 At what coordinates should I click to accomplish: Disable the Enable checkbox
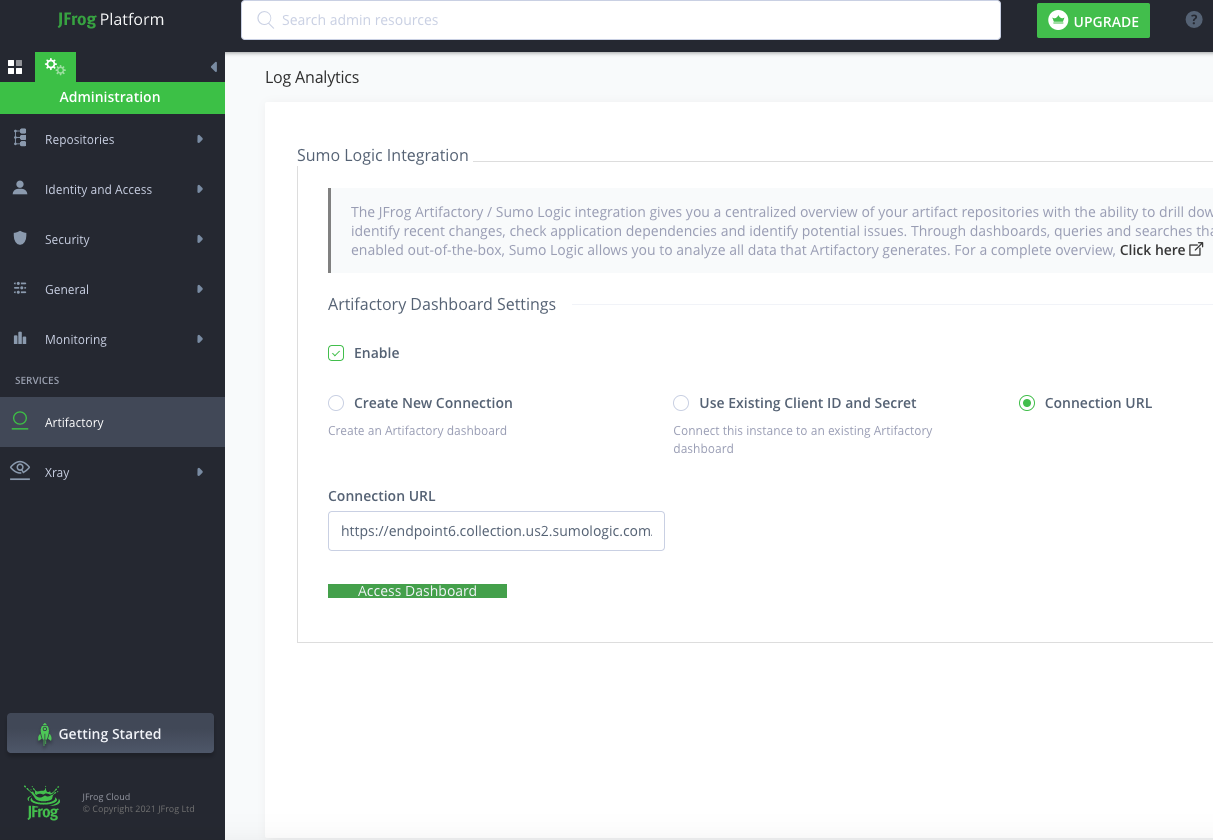(x=336, y=353)
